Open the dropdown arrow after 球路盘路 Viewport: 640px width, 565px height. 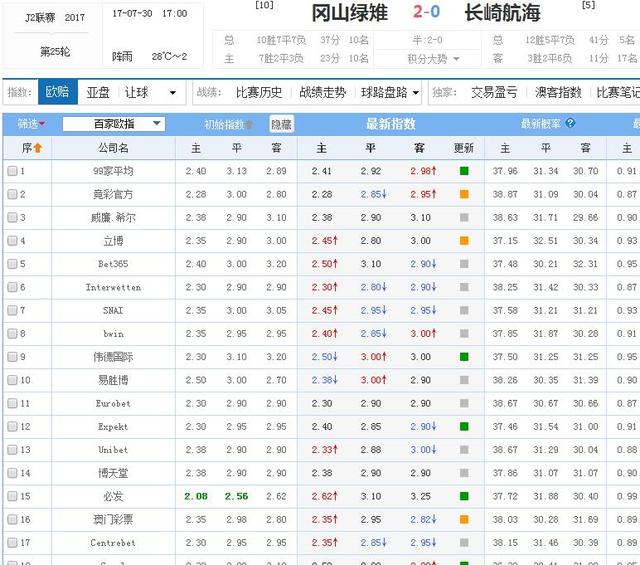pos(416,93)
